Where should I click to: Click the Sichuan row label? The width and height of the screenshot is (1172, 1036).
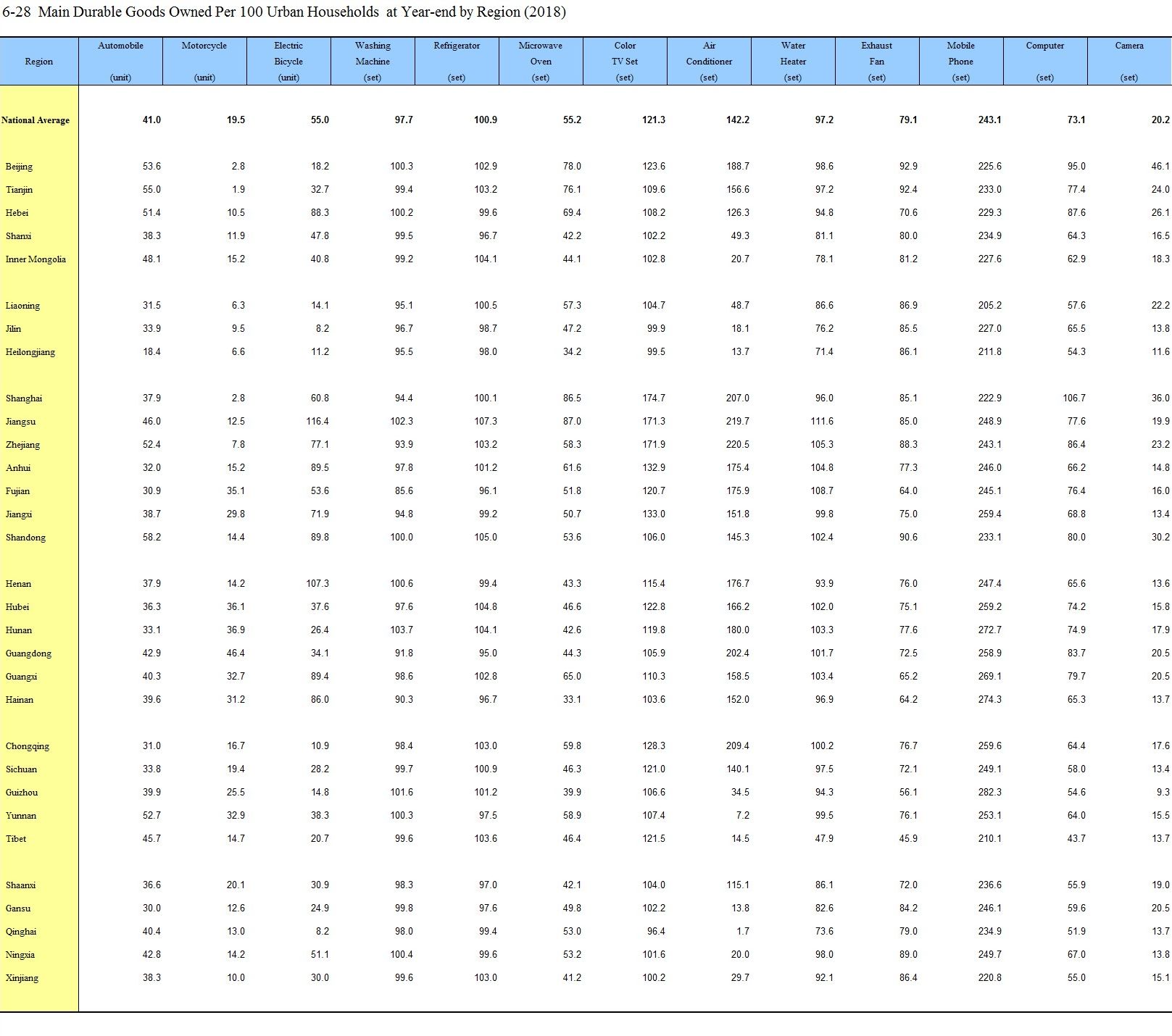[21, 769]
